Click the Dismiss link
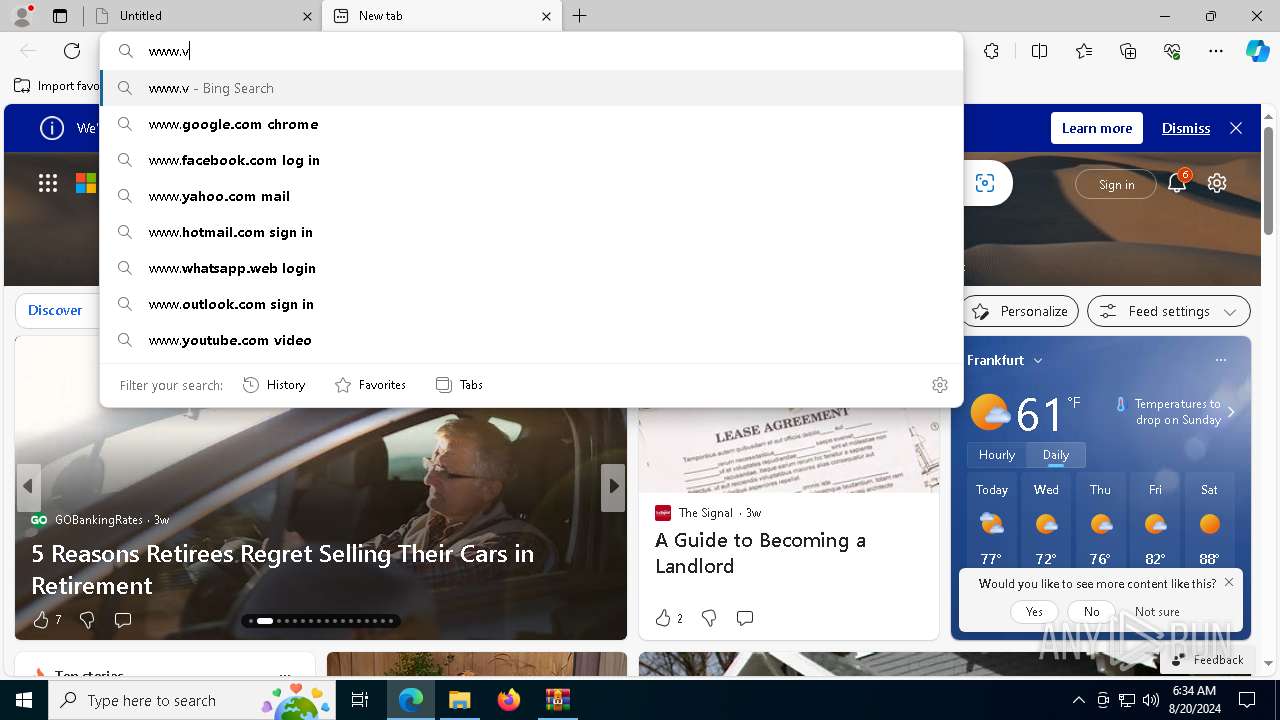Screen dimensions: 1280x720 [x=1186, y=128]
